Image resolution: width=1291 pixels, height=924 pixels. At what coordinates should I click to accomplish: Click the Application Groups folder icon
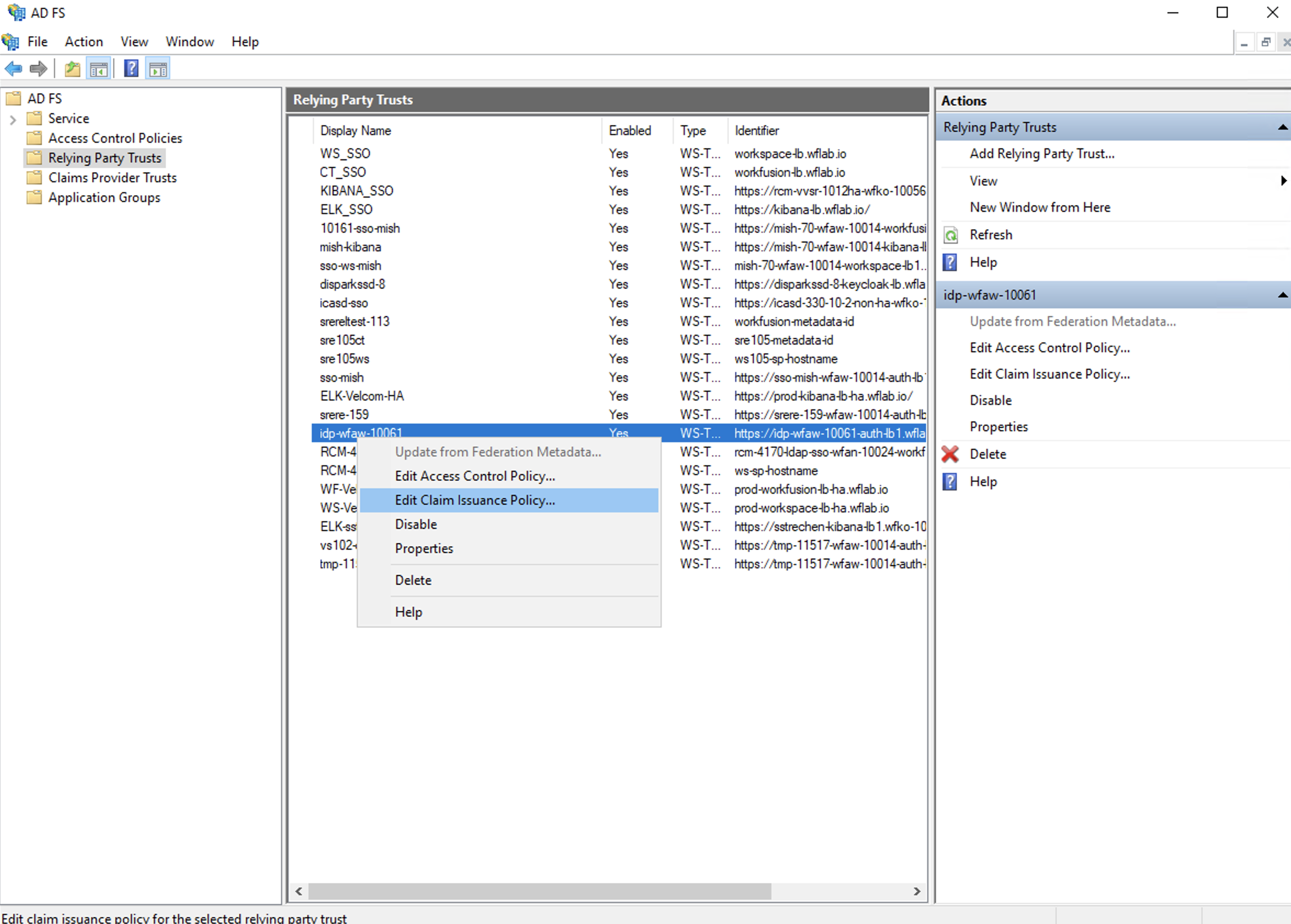[34, 198]
